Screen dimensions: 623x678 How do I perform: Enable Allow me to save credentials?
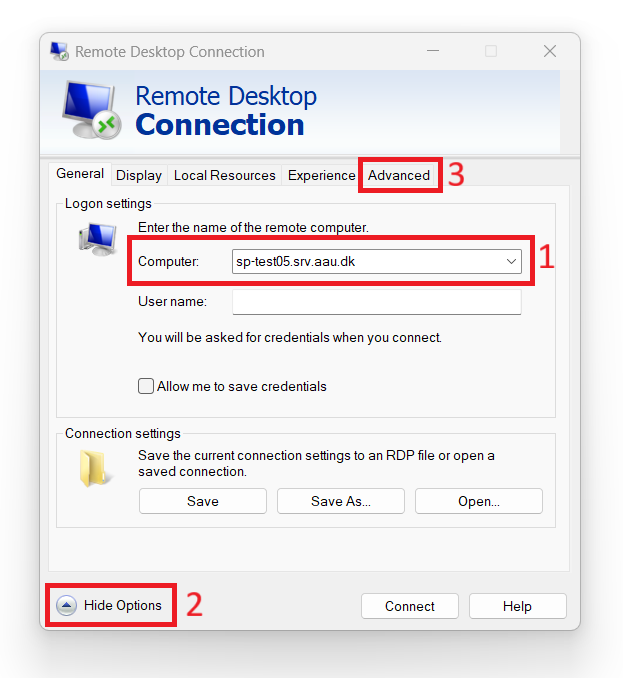[x=146, y=386]
